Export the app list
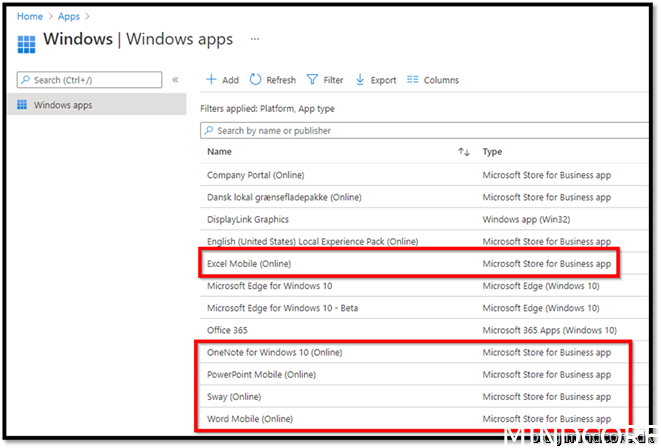The image size is (661, 448). pyautogui.click(x=360, y=80)
